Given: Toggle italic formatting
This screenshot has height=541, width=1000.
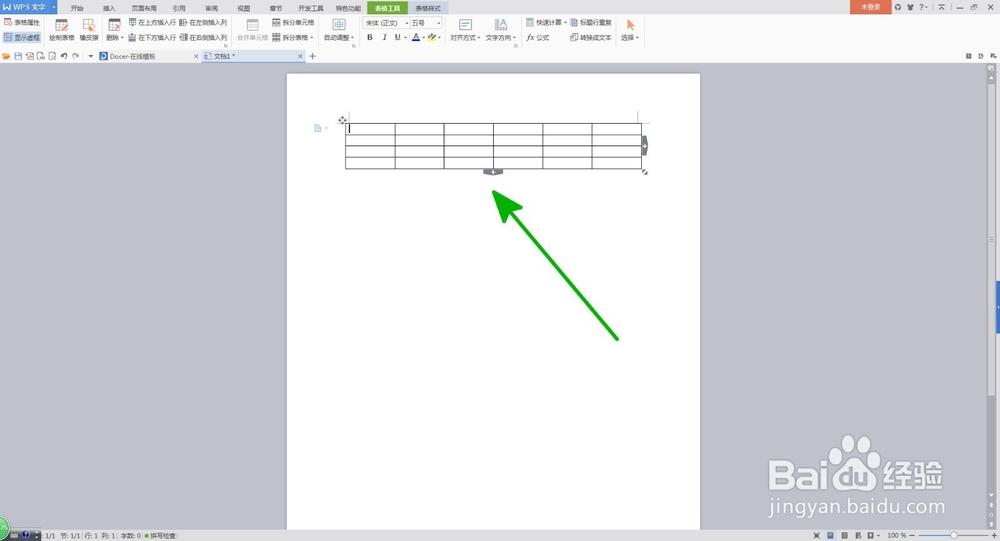Looking at the screenshot, I should (384, 38).
